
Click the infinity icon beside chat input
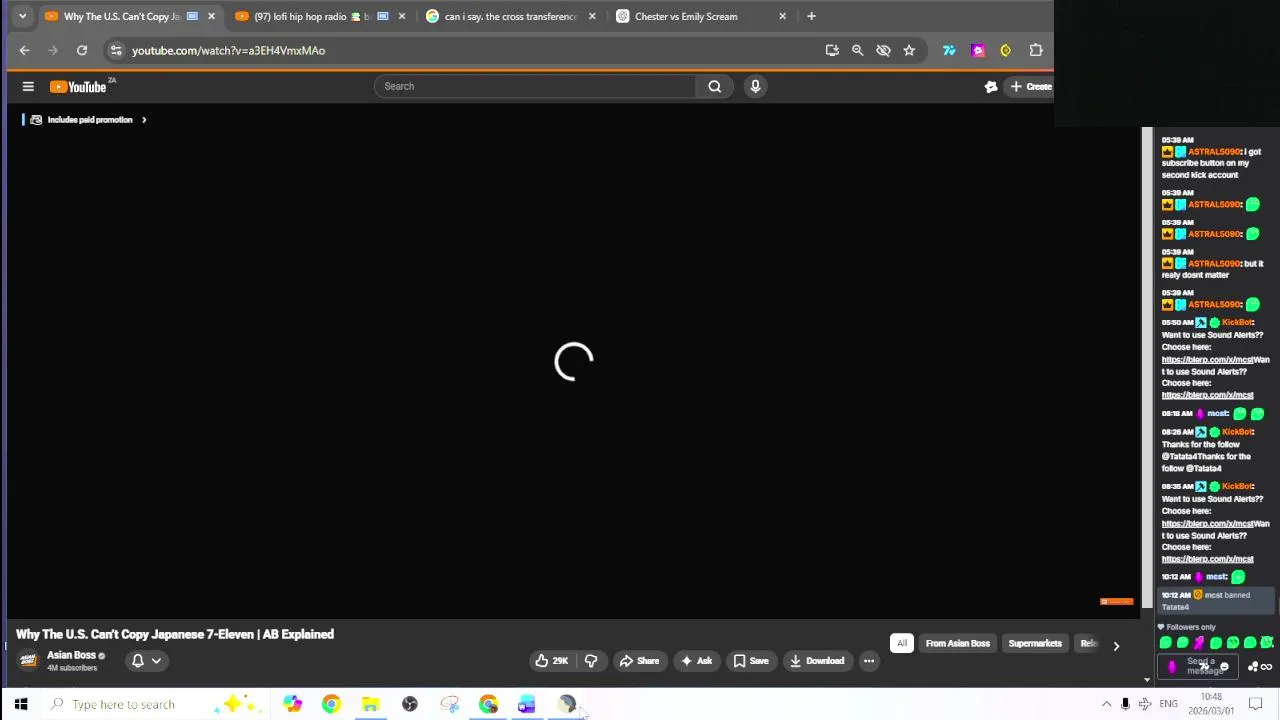coord(1266,667)
